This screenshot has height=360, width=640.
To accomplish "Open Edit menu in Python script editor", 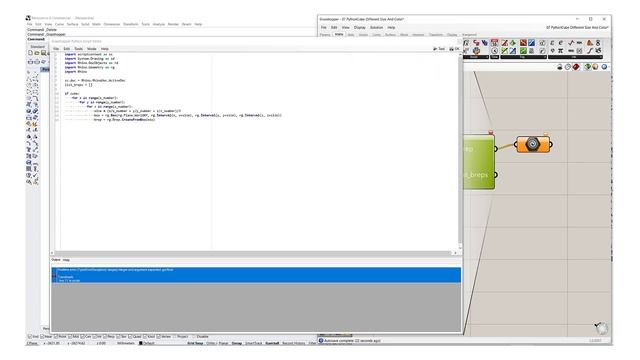I will point(67,49).
